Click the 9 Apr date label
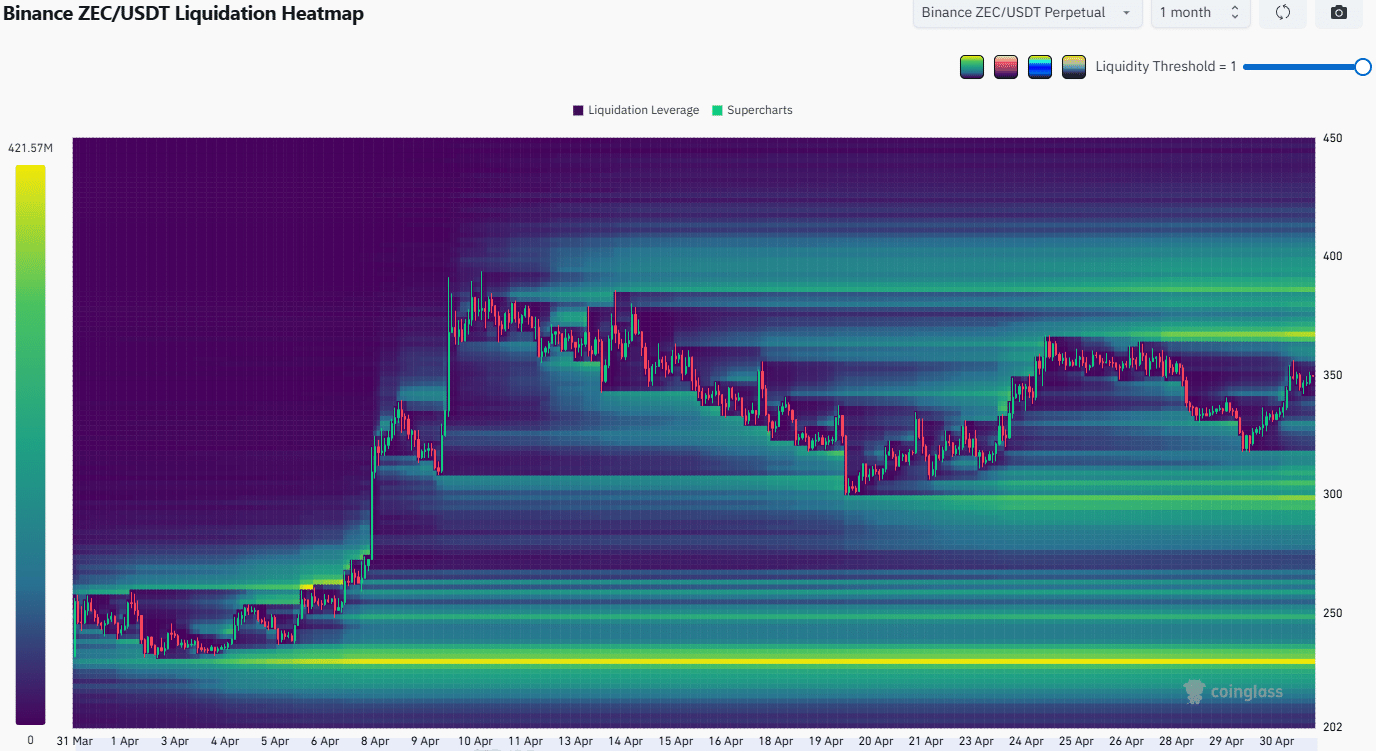Viewport: 1376px width, 751px height. pyautogui.click(x=425, y=741)
